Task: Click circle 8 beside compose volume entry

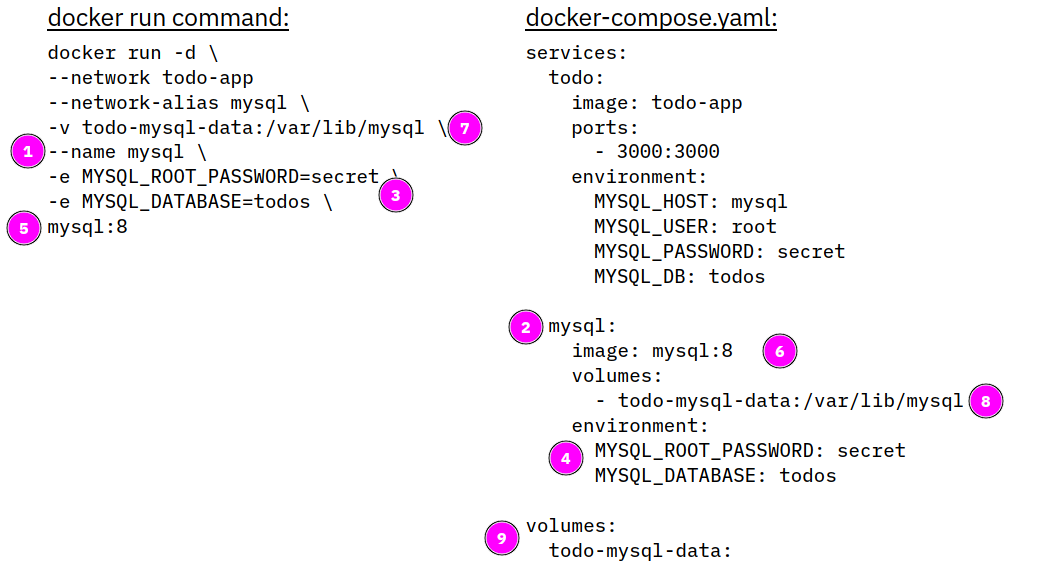Action: pos(985,401)
